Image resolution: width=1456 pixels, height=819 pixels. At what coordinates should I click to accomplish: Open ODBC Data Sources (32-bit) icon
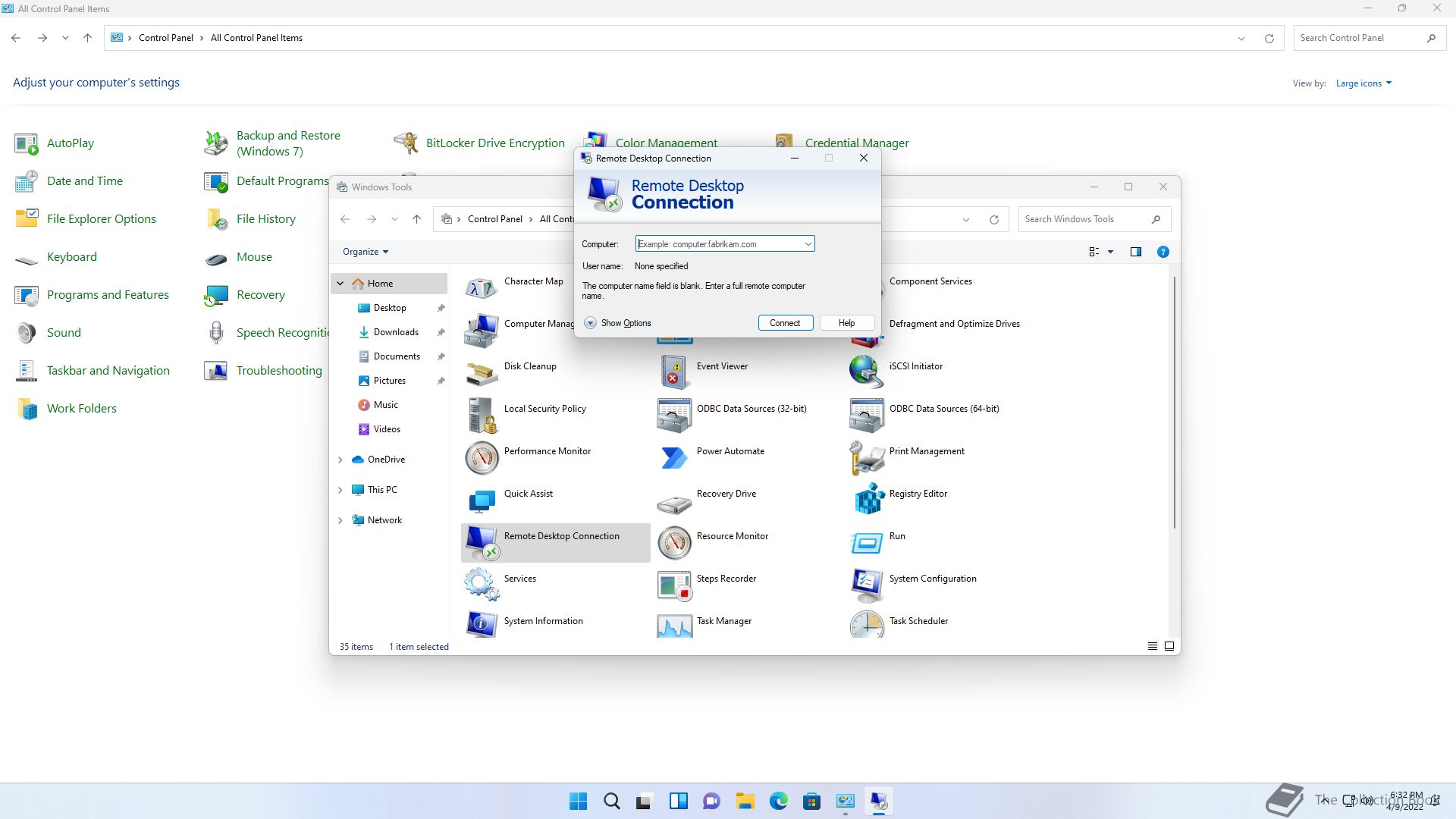[674, 415]
